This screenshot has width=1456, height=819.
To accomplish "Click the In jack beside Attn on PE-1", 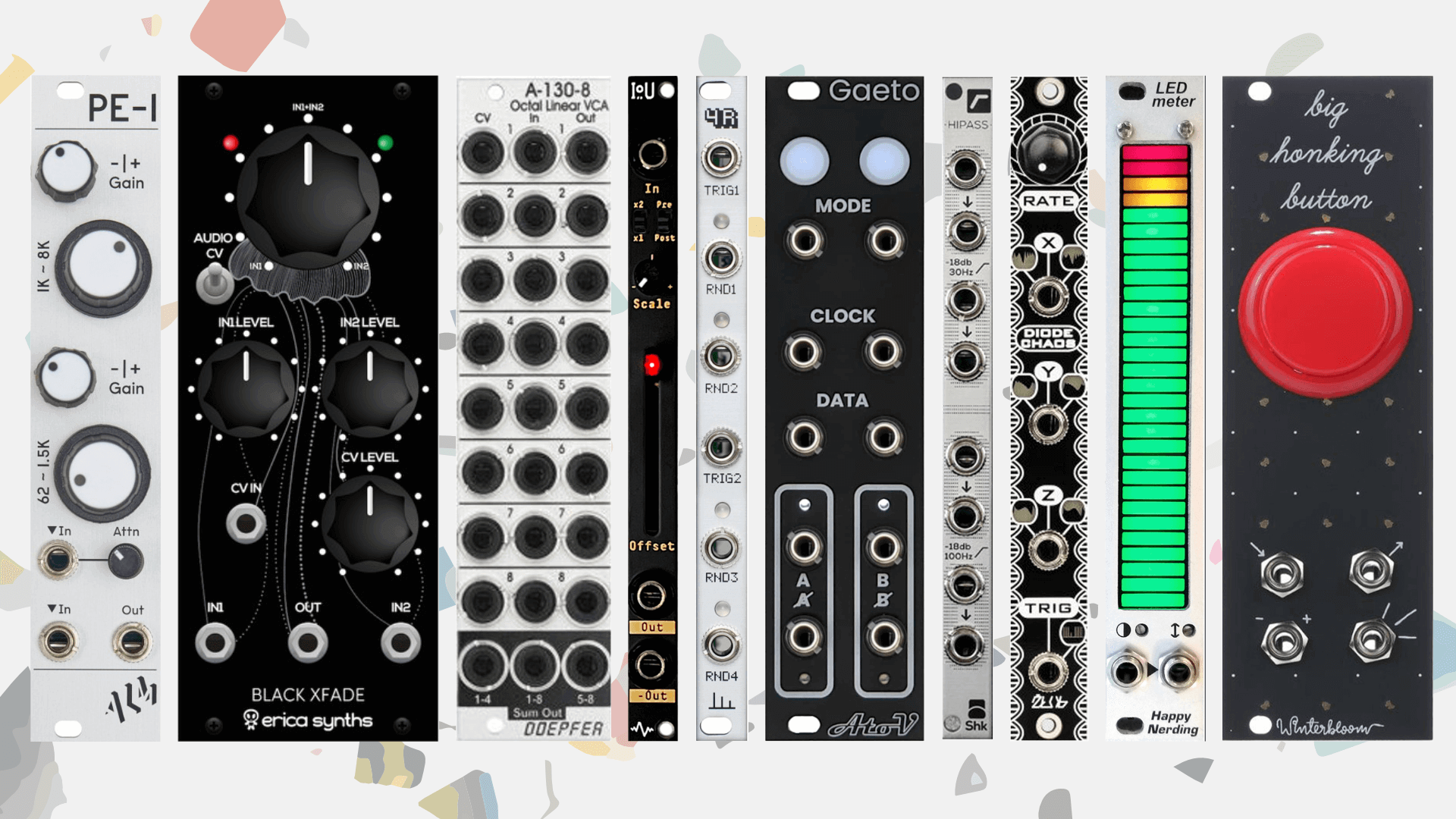I will coord(58,561).
